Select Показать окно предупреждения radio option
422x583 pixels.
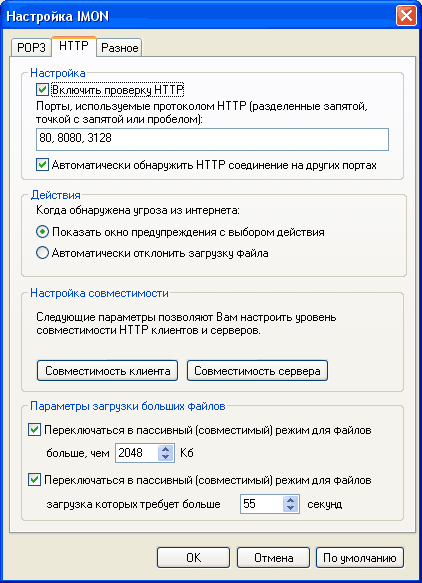(x=42, y=232)
